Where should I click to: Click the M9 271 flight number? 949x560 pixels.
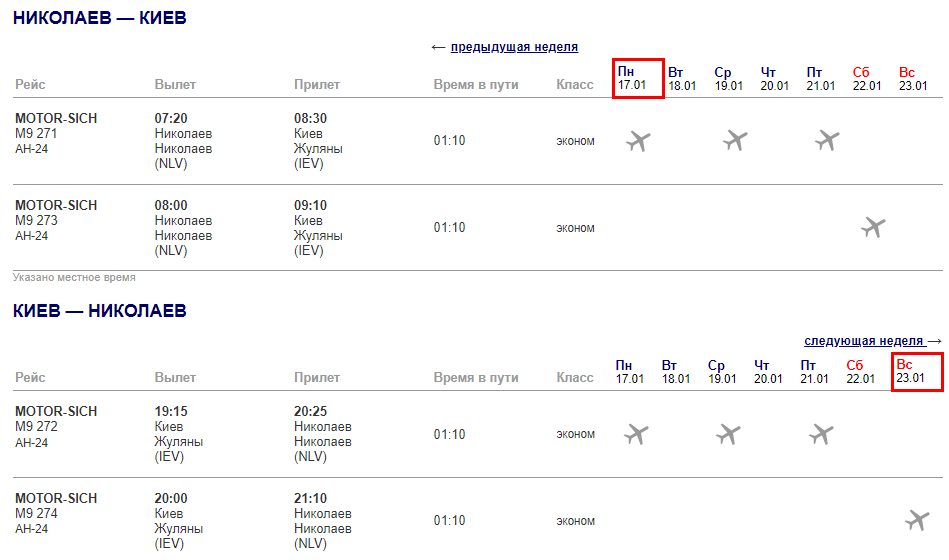click(36, 134)
